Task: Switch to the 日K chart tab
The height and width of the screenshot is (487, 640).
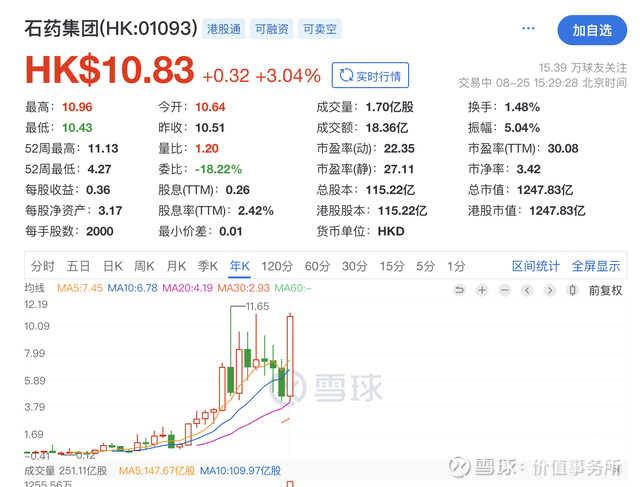Action: coord(113,266)
